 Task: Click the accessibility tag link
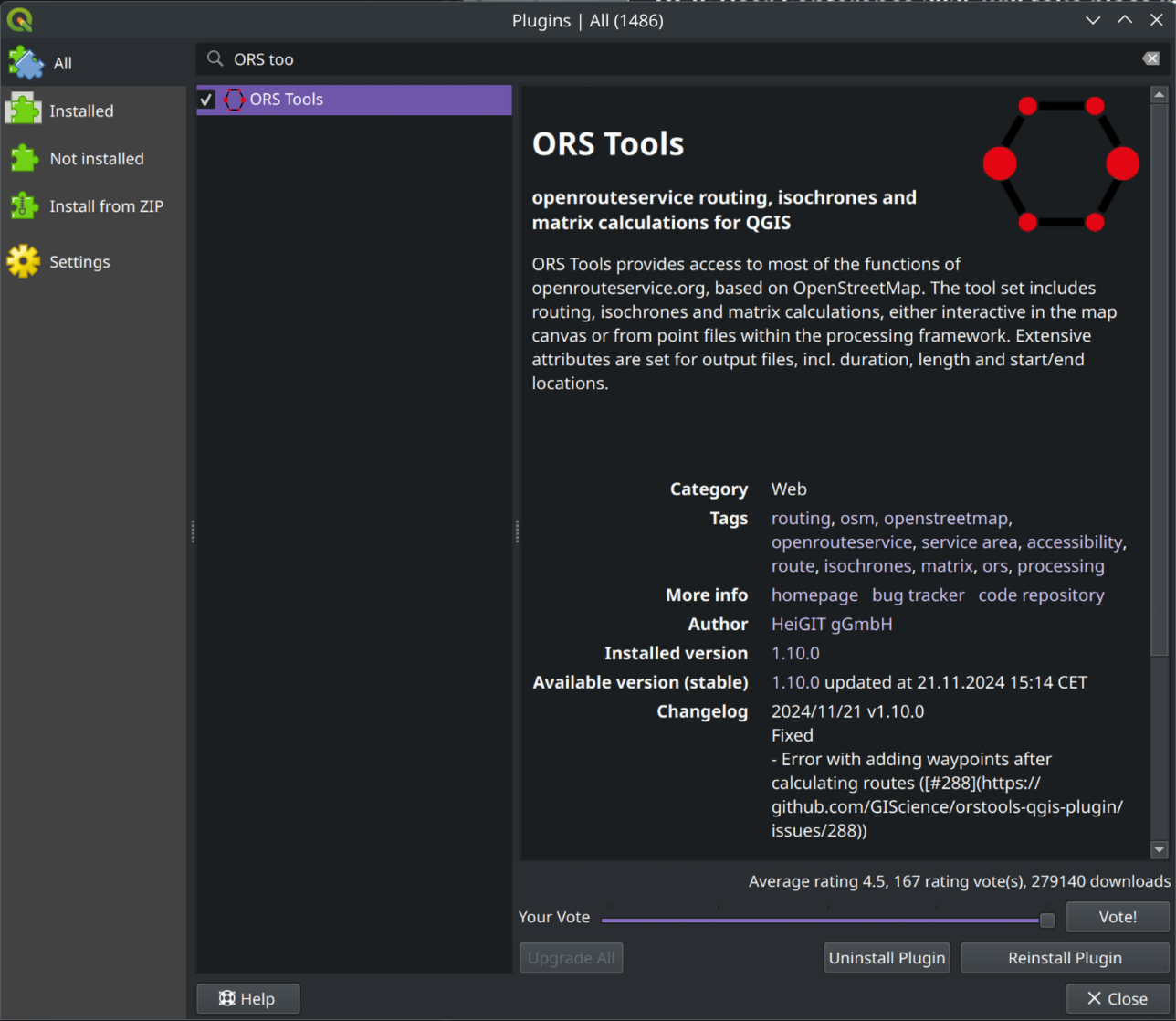click(x=1075, y=542)
